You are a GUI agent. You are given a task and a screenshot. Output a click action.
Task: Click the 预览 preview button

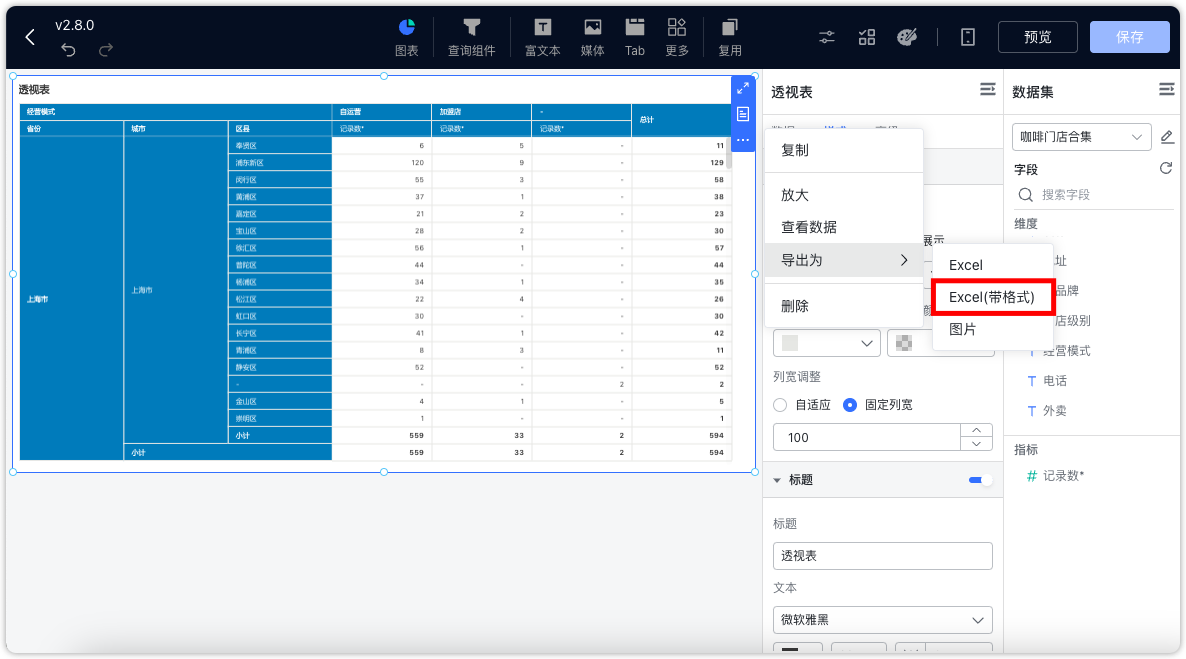1037,36
